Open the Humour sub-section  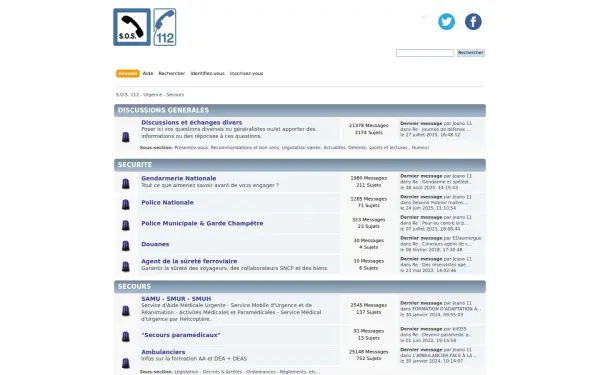[421, 148]
